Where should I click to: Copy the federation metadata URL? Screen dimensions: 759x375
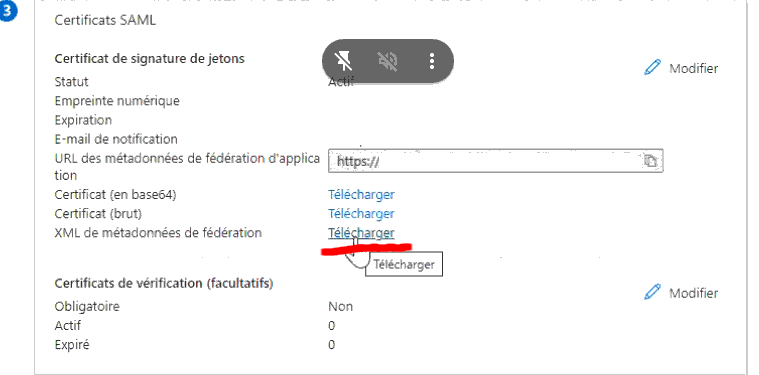pos(651,161)
